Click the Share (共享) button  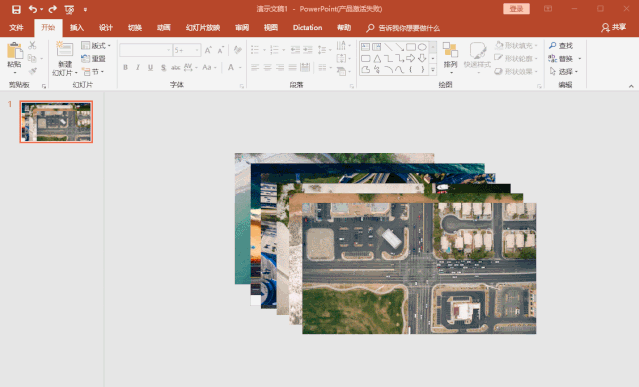(613, 27)
